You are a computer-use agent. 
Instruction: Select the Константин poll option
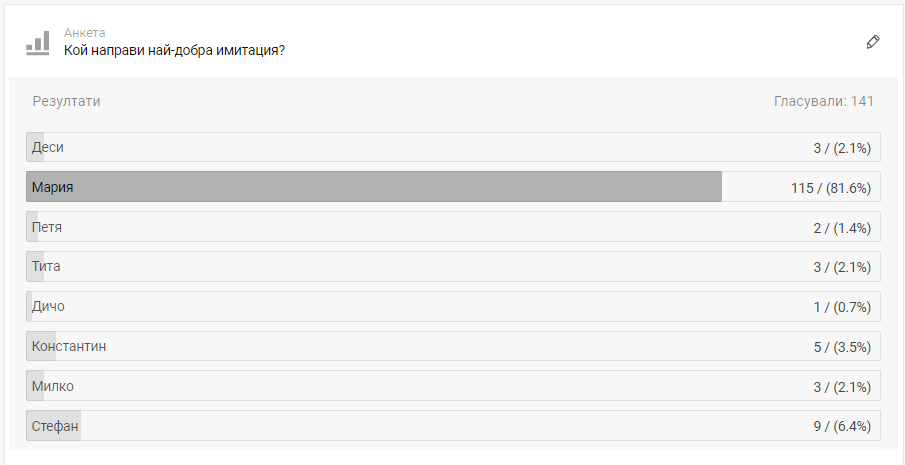453,346
